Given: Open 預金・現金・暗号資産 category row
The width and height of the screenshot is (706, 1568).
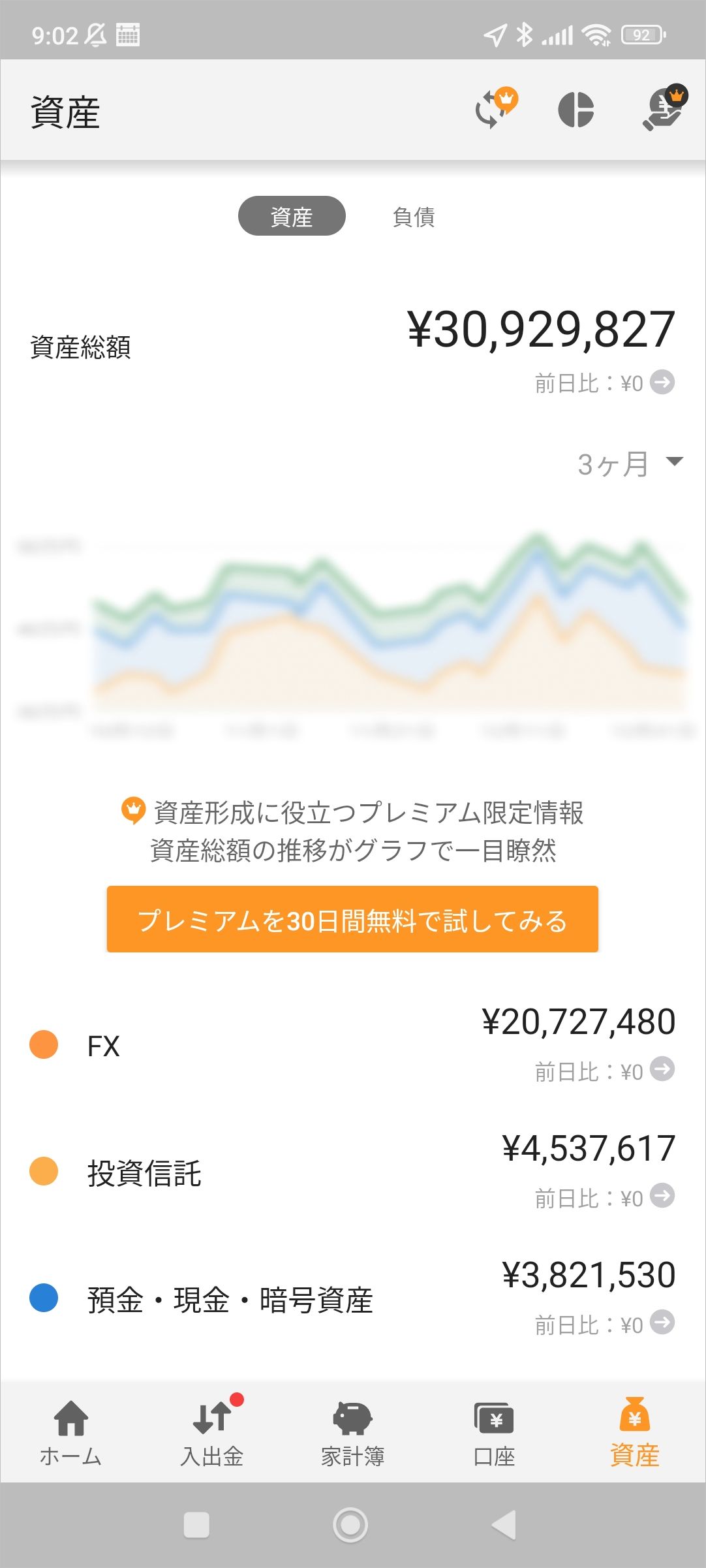Looking at the screenshot, I should [230, 1299].
